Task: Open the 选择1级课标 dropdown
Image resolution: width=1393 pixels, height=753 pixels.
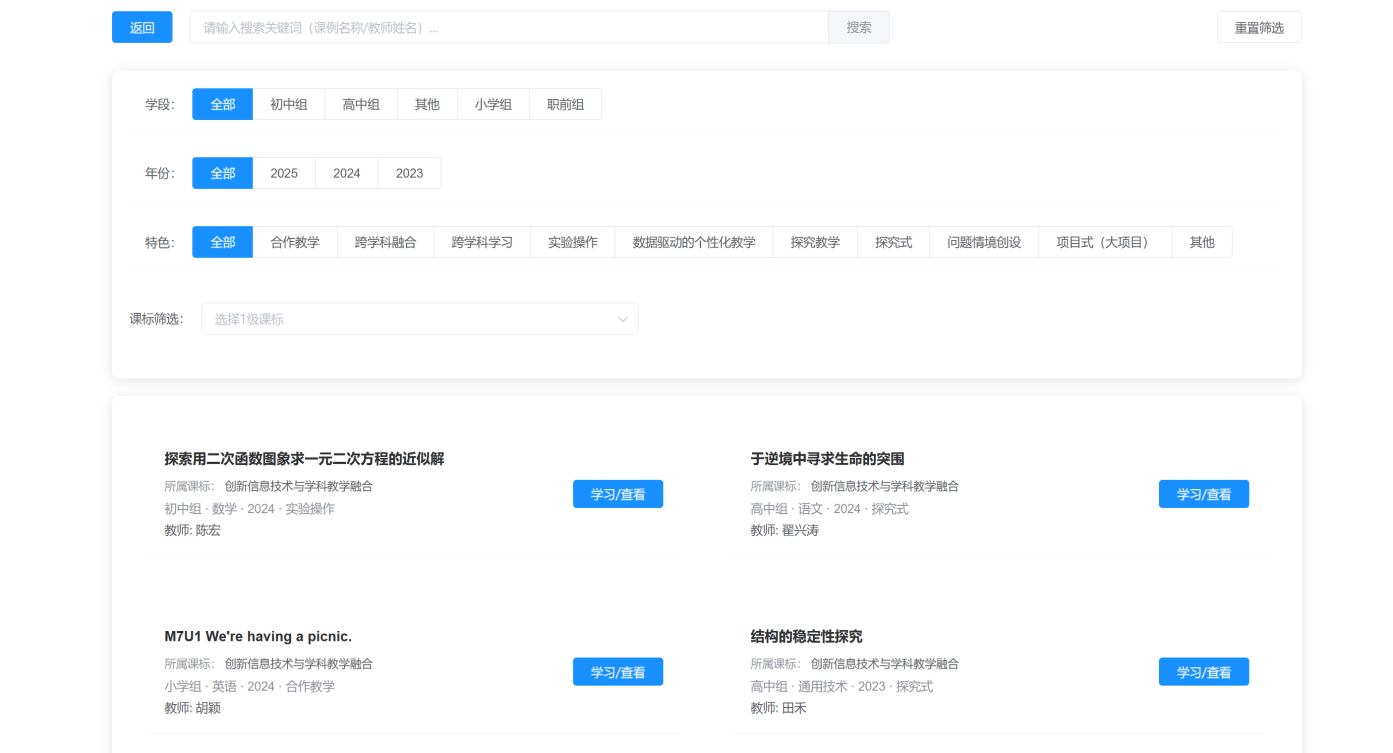Action: point(410,319)
